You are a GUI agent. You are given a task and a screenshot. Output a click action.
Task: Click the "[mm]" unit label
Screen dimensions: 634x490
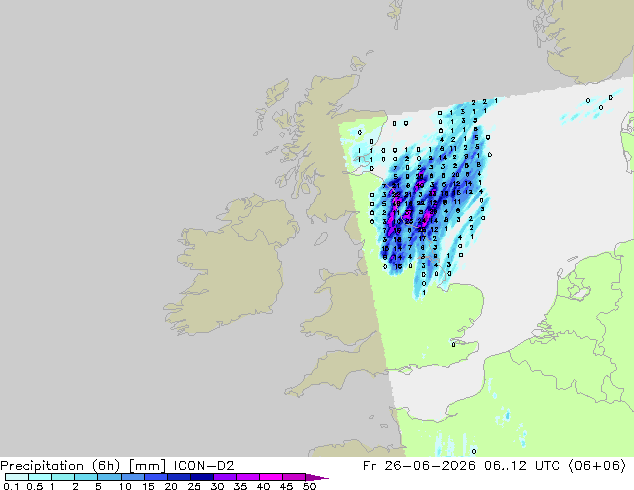pos(147,466)
